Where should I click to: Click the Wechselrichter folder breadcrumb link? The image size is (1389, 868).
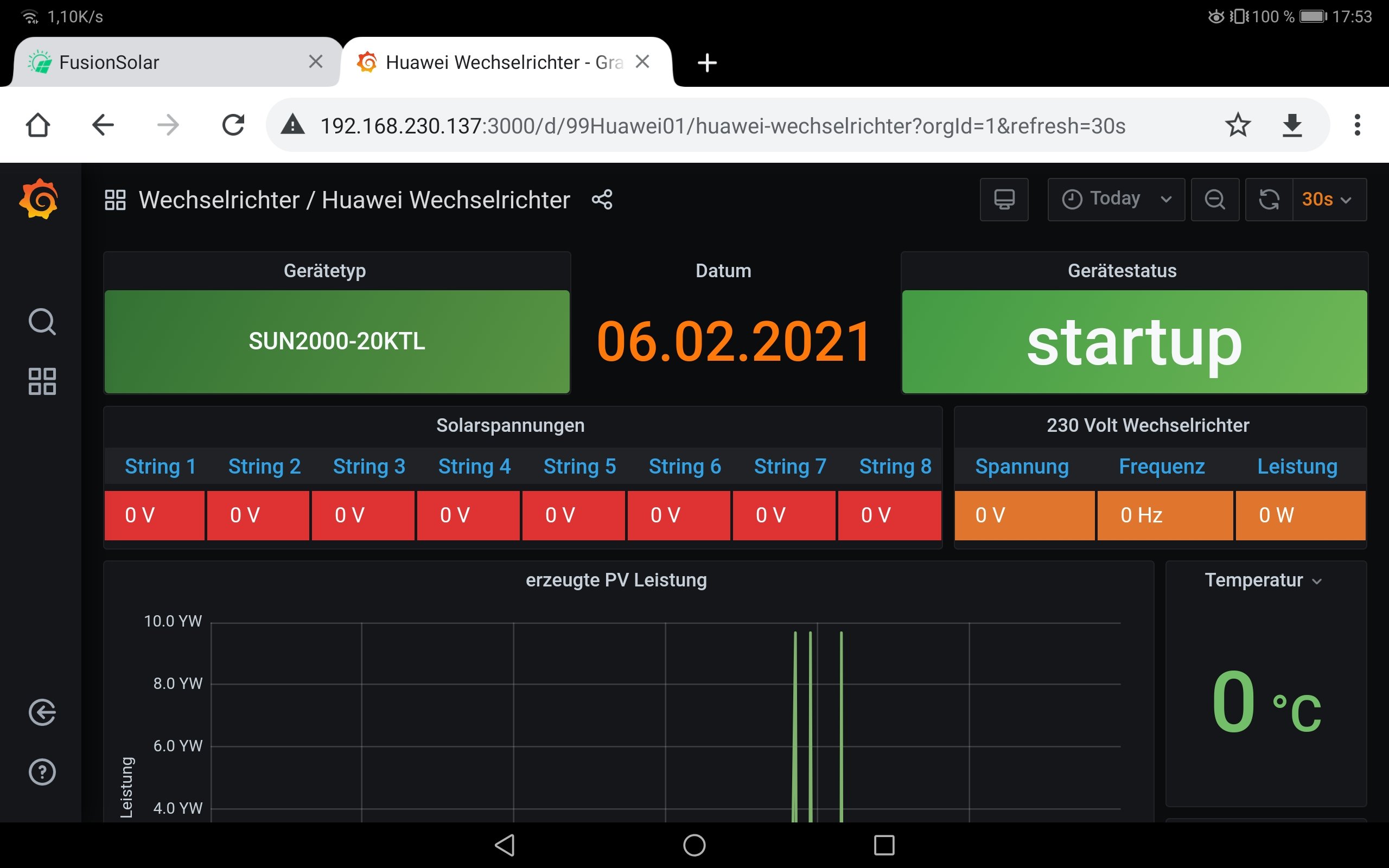click(x=219, y=200)
